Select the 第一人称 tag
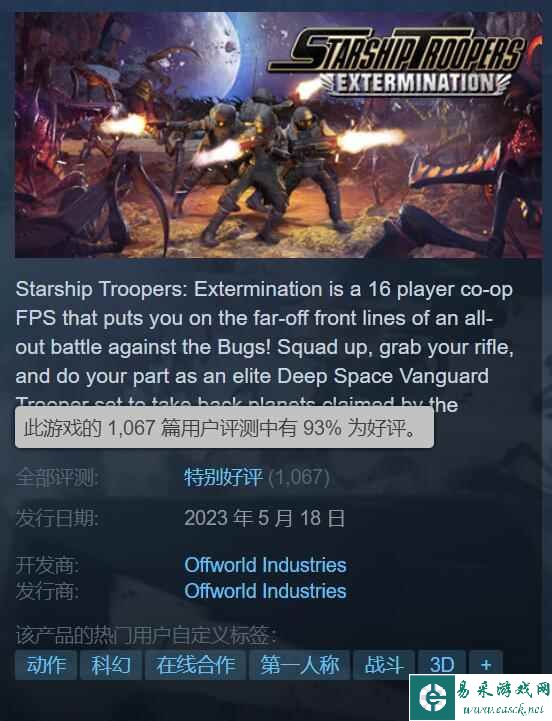Screen dimensions: 552x721 click(299, 665)
